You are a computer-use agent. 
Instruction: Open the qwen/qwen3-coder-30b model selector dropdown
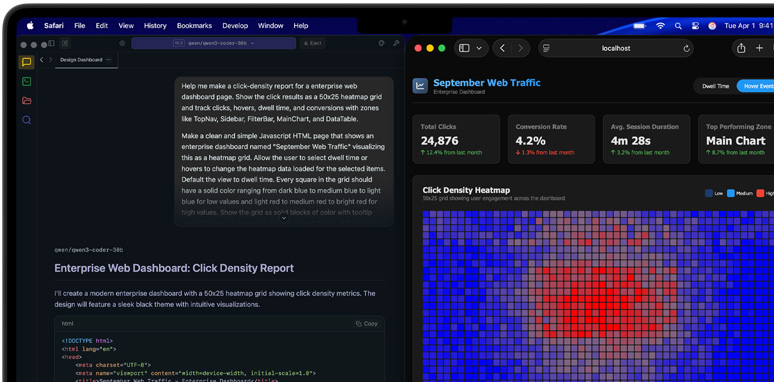(x=214, y=43)
